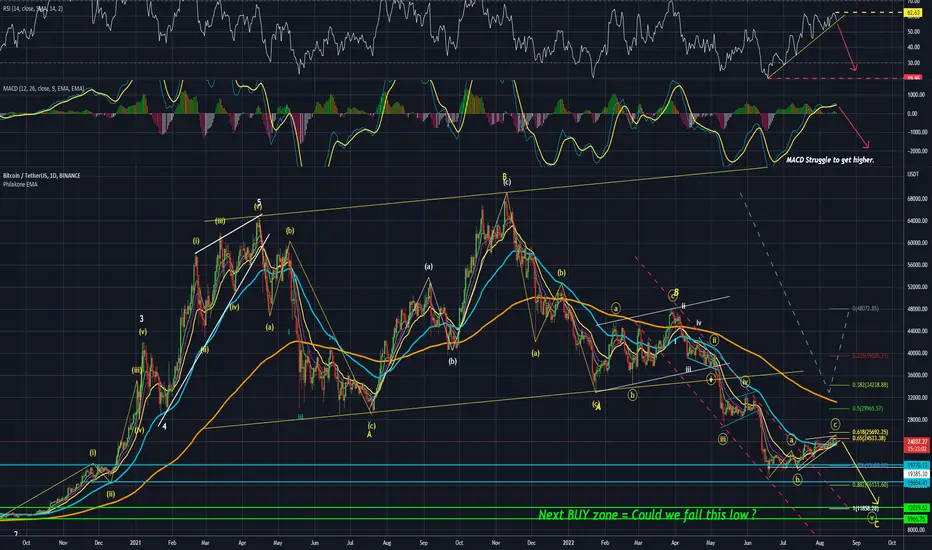The height and width of the screenshot is (550, 932).
Task: Click the 2021 label on time axis
Action: coord(136,542)
